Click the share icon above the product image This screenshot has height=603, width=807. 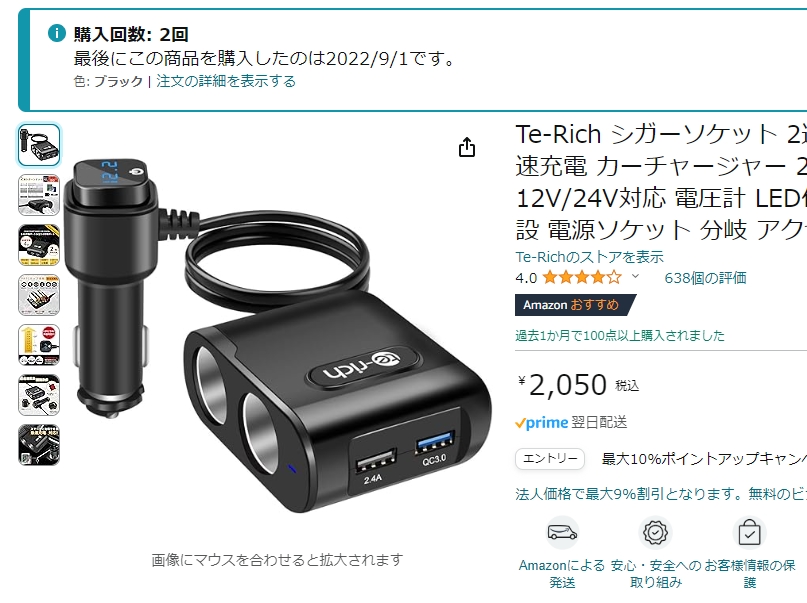tap(467, 147)
